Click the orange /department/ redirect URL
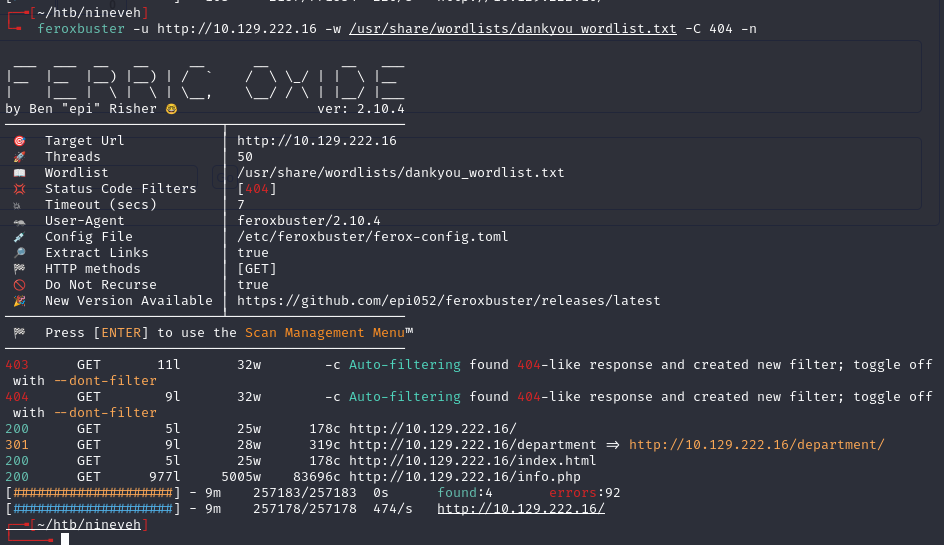The height and width of the screenshot is (545, 944). [x=756, y=445]
